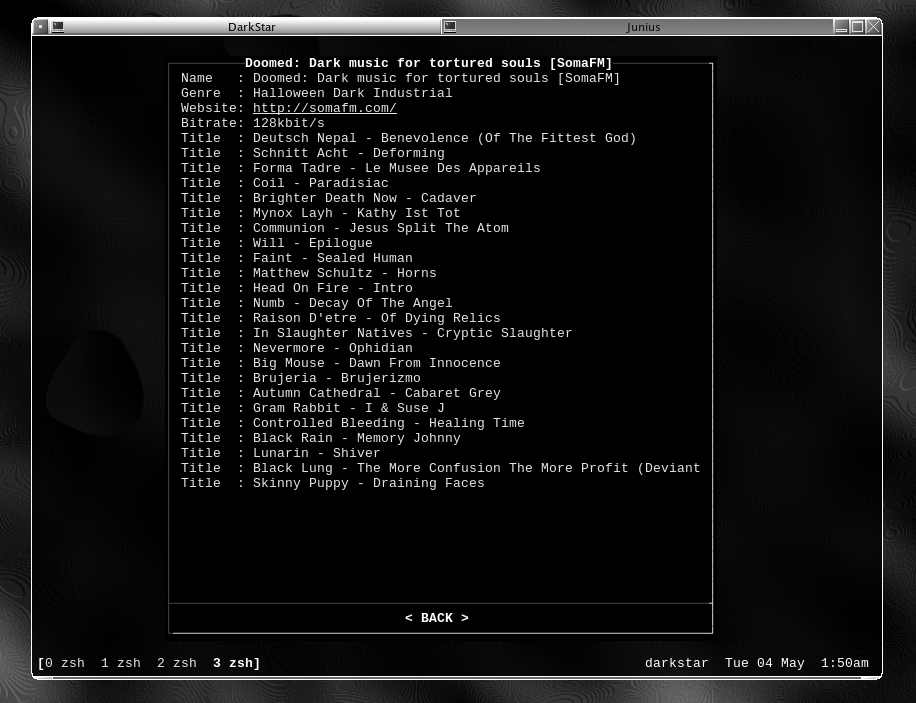The height and width of the screenshot is (703, 916).
Task: Minimize the terminal window
Action: [x=842, y=27]
